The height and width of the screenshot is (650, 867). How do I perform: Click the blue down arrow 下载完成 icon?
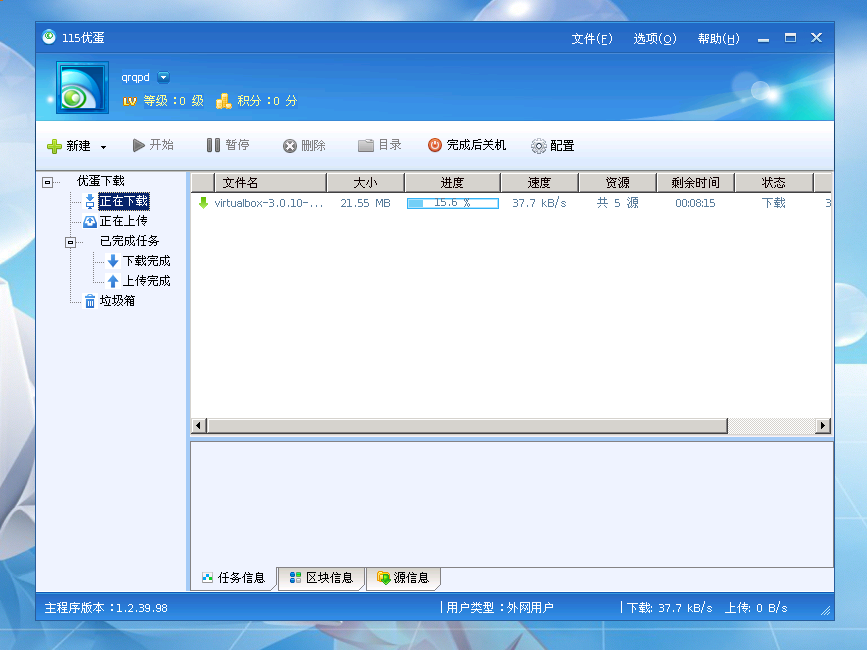pos(113,261)
